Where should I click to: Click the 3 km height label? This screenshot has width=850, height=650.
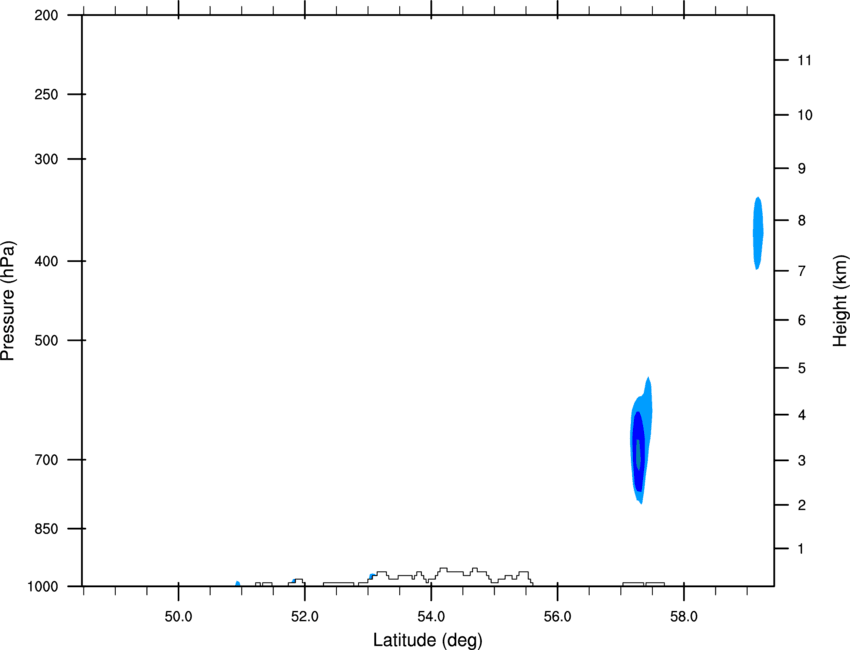click(x=802, y=461)
